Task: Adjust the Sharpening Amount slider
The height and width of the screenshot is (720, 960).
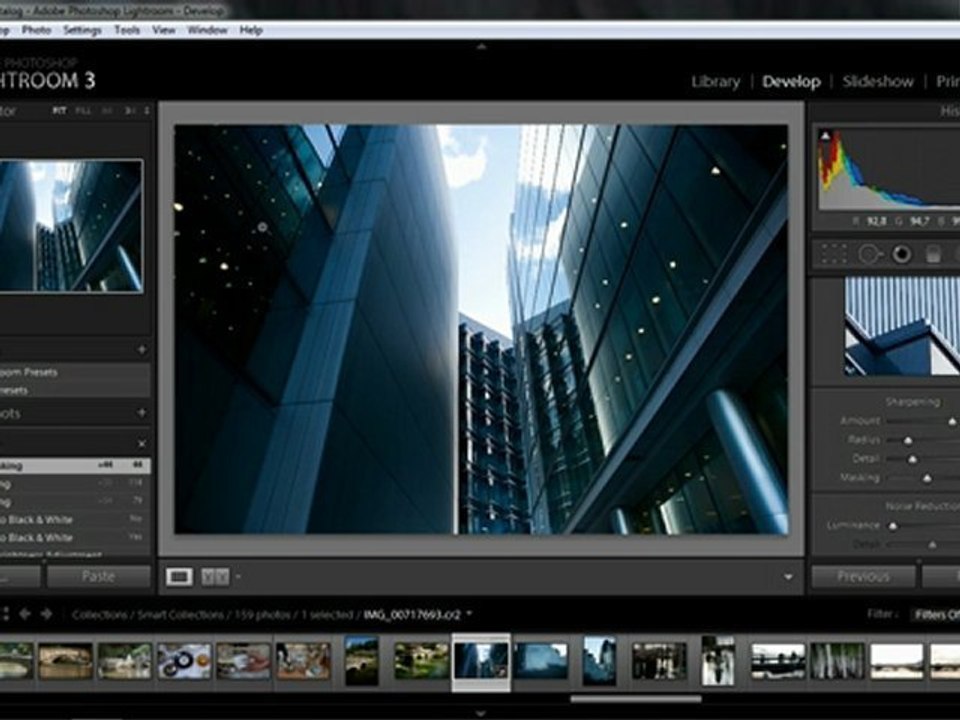Action: [x=952, y=421]
